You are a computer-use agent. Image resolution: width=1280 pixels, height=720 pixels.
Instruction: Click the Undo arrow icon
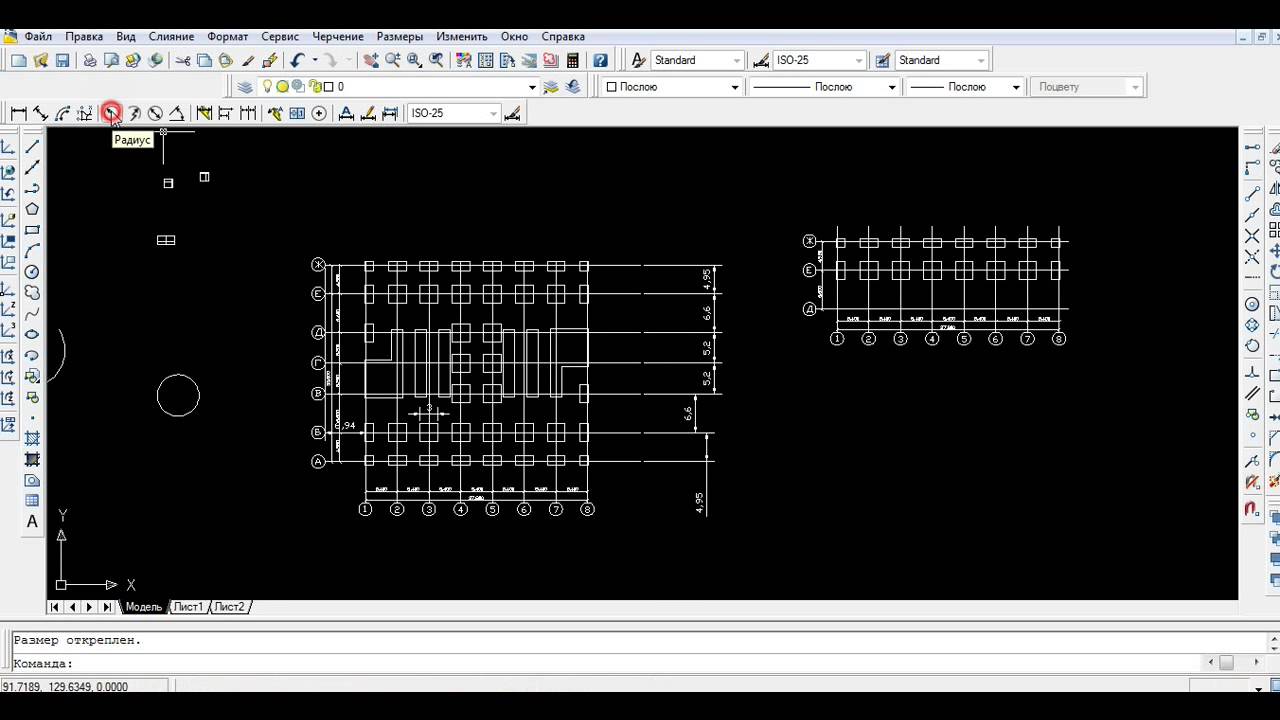pyautogui.click(x=297, y=60)
